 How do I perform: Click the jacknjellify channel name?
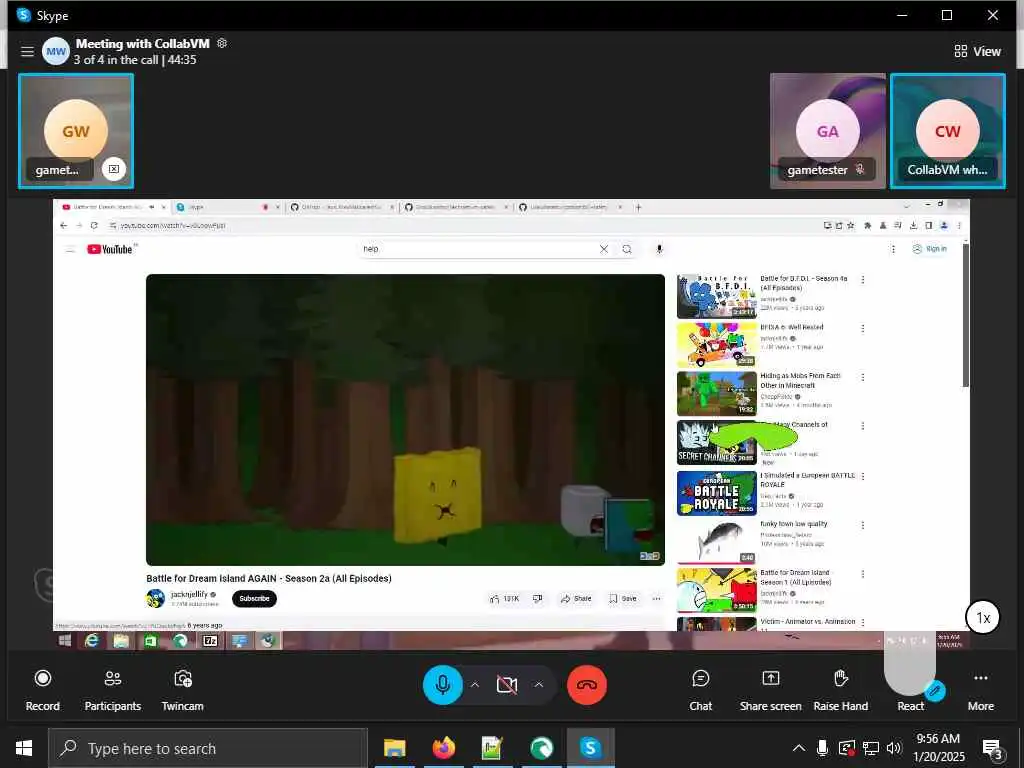tap(189, 594)
